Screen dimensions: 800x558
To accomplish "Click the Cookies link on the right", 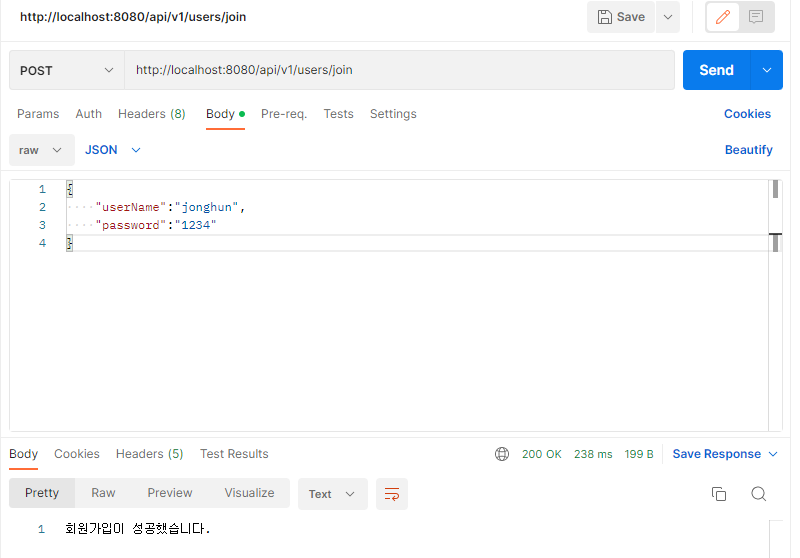I will (x=747, y=114).
